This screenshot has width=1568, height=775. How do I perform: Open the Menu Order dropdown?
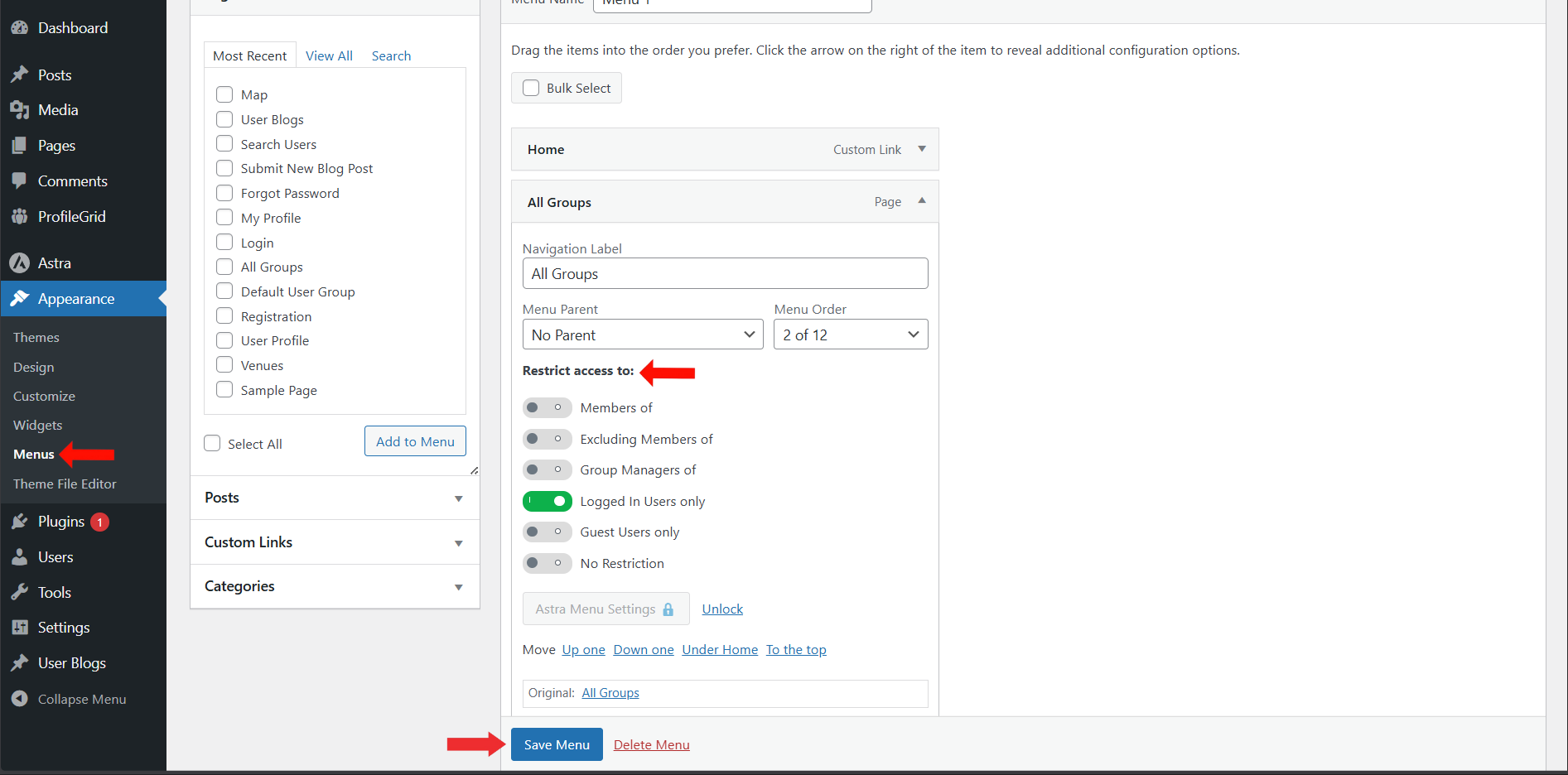click(850, 335)
